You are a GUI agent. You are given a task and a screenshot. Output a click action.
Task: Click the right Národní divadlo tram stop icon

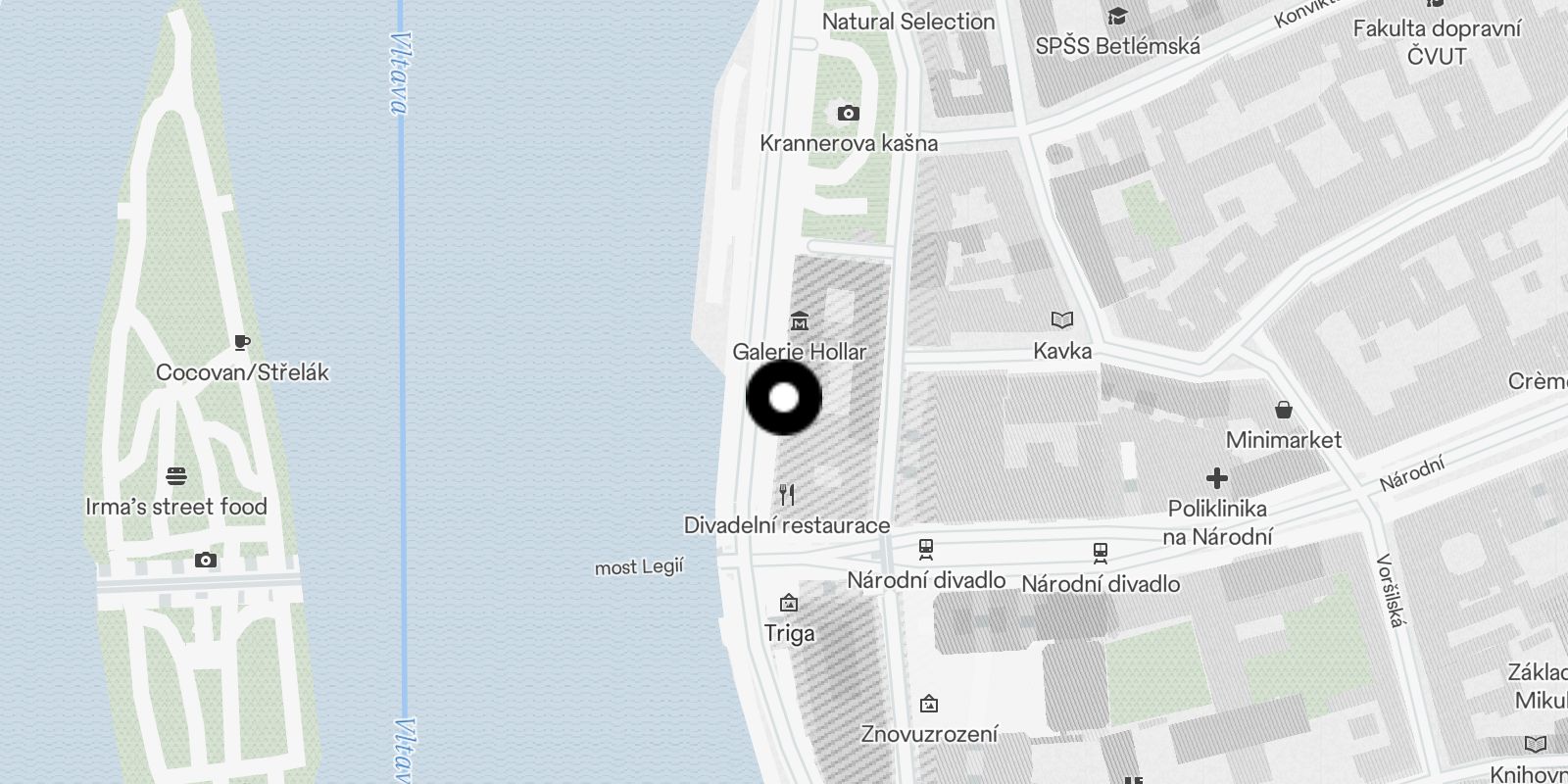[1101, 553]
